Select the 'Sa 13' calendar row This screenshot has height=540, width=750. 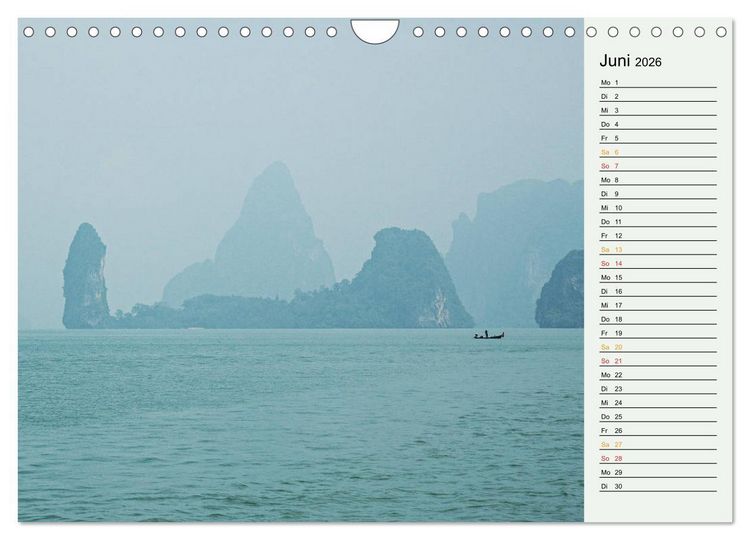[658, 250]
